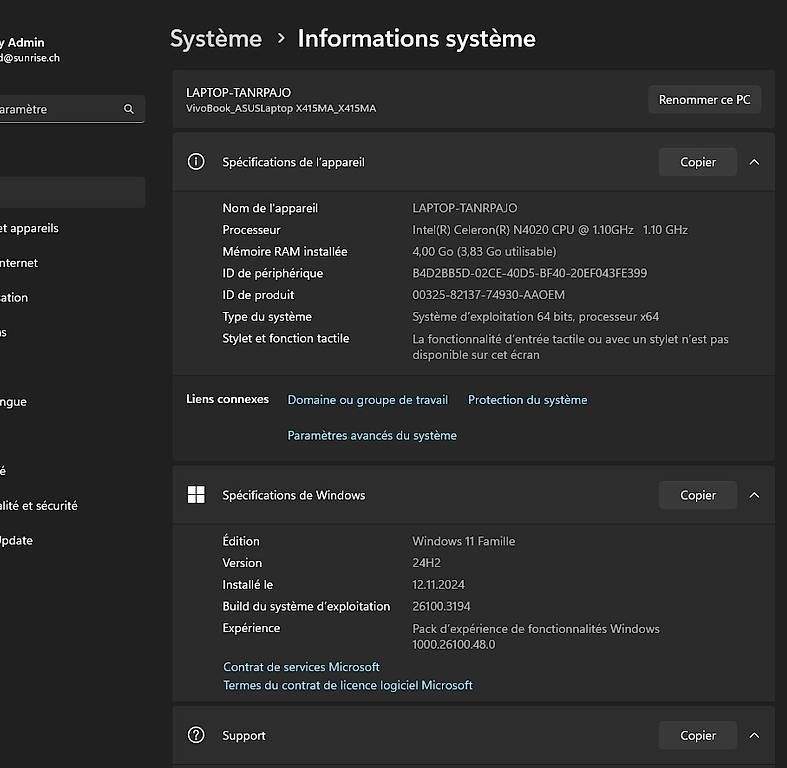Screen dimensions: 787x768
Task: Click the Nom de l'appareil label
Action: (x=270, y=208)
